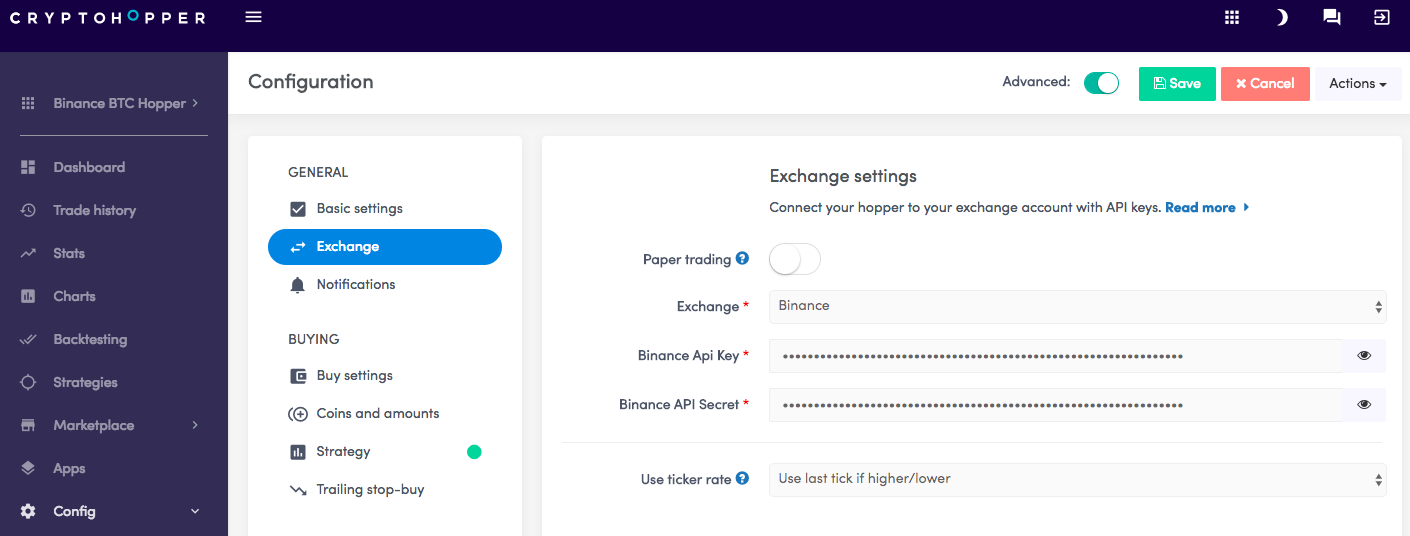Reveal the Binance API Secret with eye icon

(1364, 404)
